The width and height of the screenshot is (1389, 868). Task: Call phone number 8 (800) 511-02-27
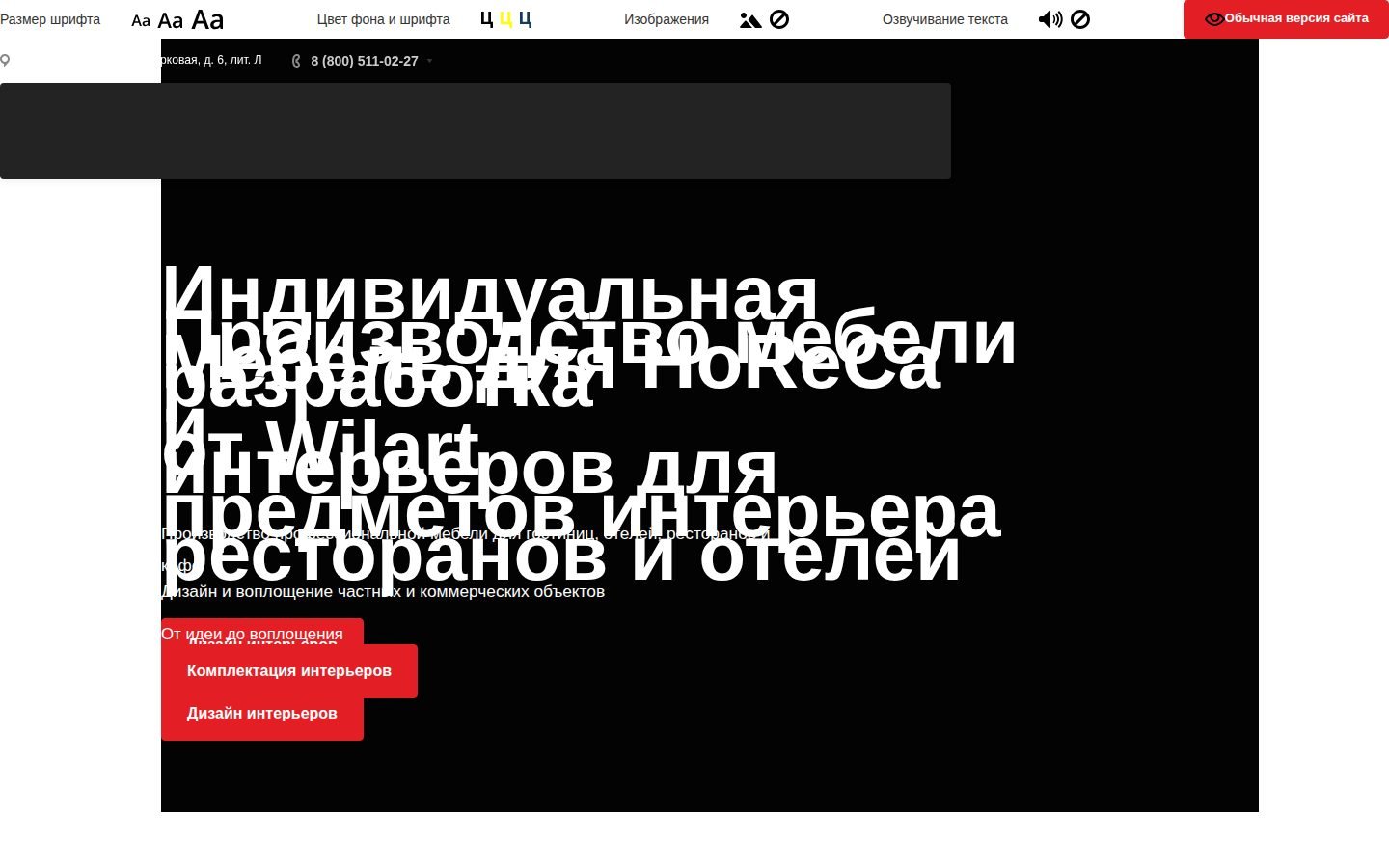pos(365,61)
